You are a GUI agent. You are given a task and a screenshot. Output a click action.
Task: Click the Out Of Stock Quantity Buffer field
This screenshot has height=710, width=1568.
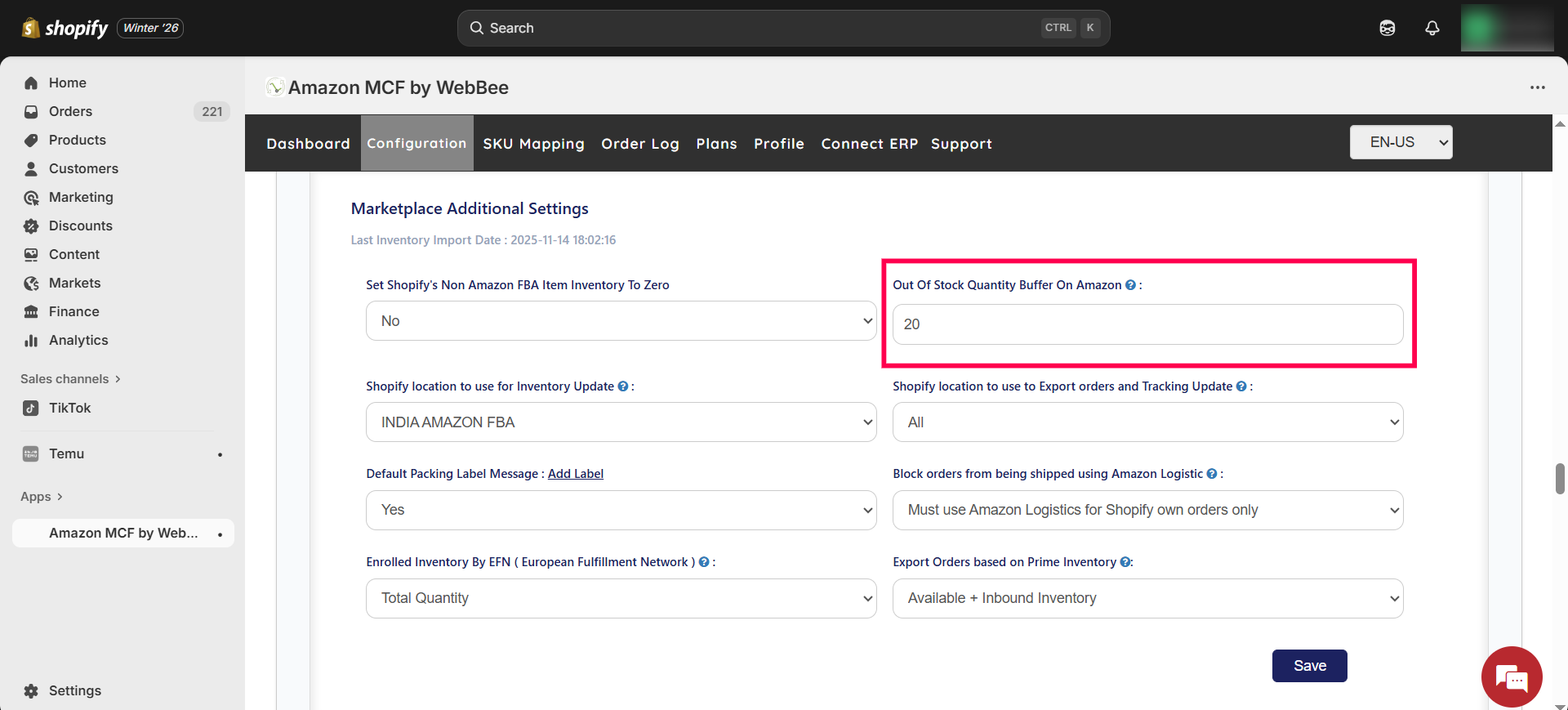[x=1147, y=324]
